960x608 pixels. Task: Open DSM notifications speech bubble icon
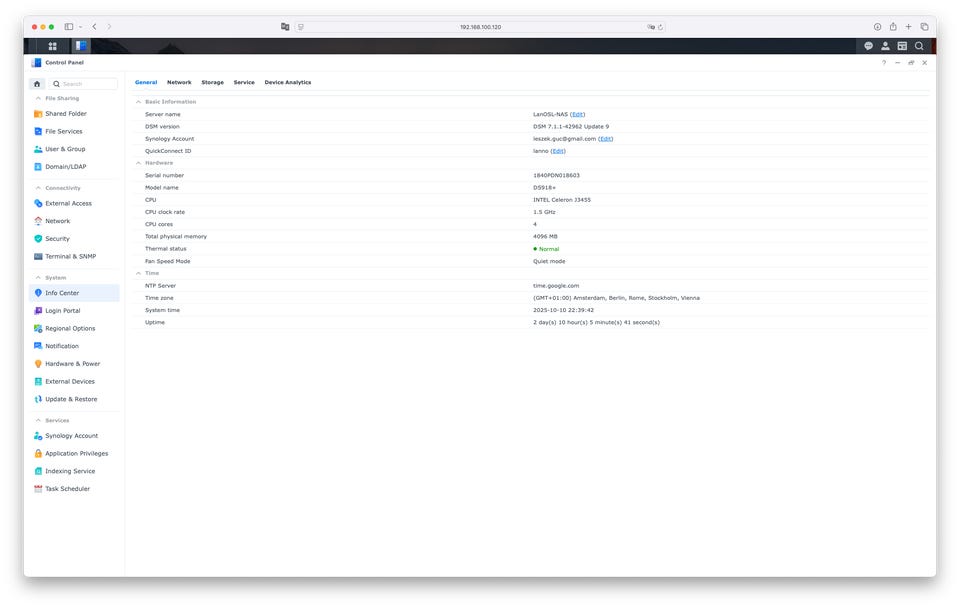(868, 46)
